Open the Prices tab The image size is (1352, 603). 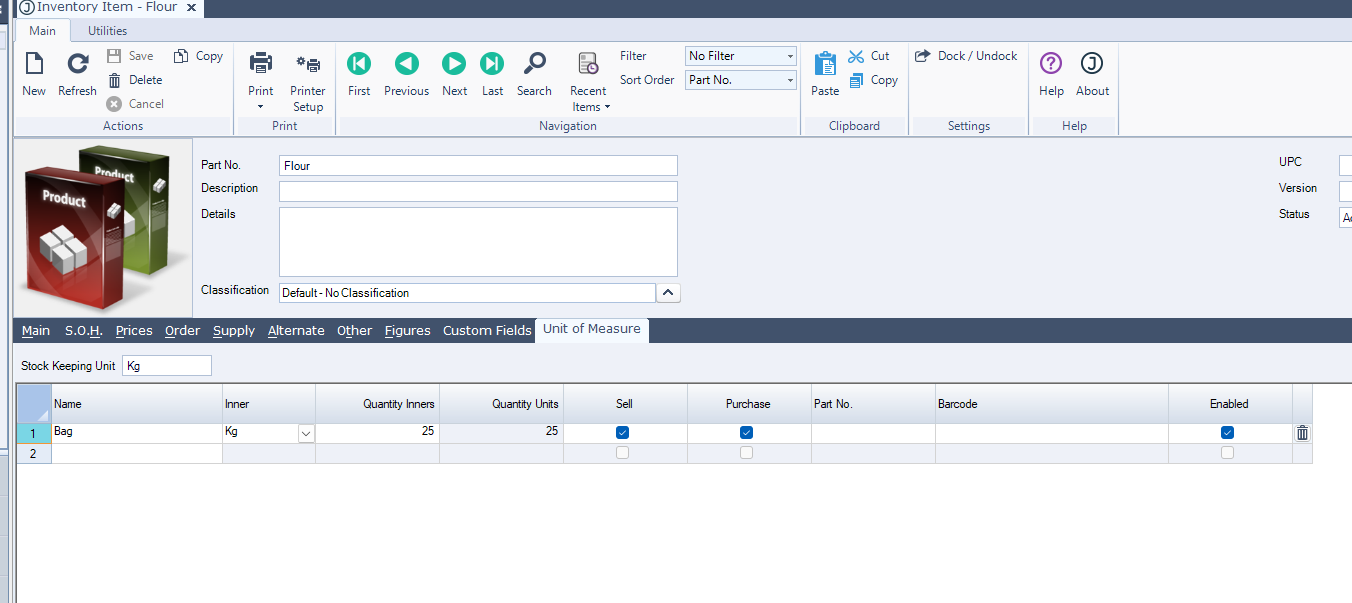[x=134, y=331]
